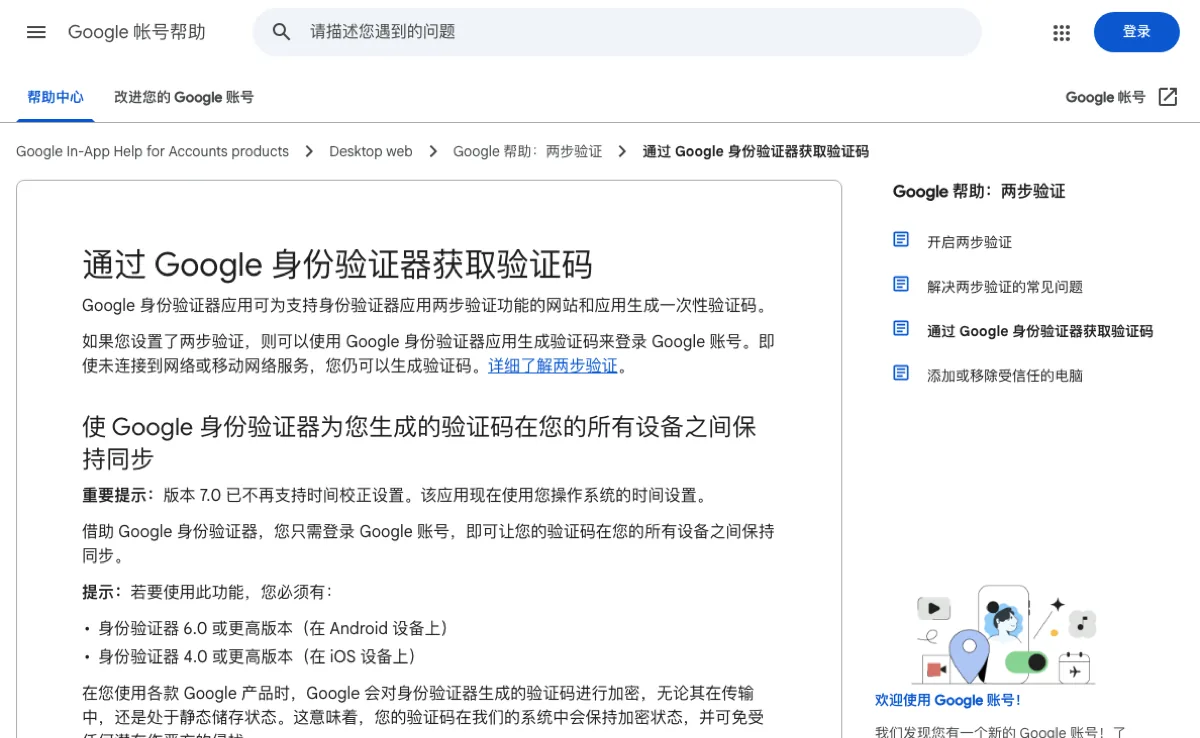Click the search magnifier icon
Viewport: 1200px width, 738px height.
(x=282, y=32)
